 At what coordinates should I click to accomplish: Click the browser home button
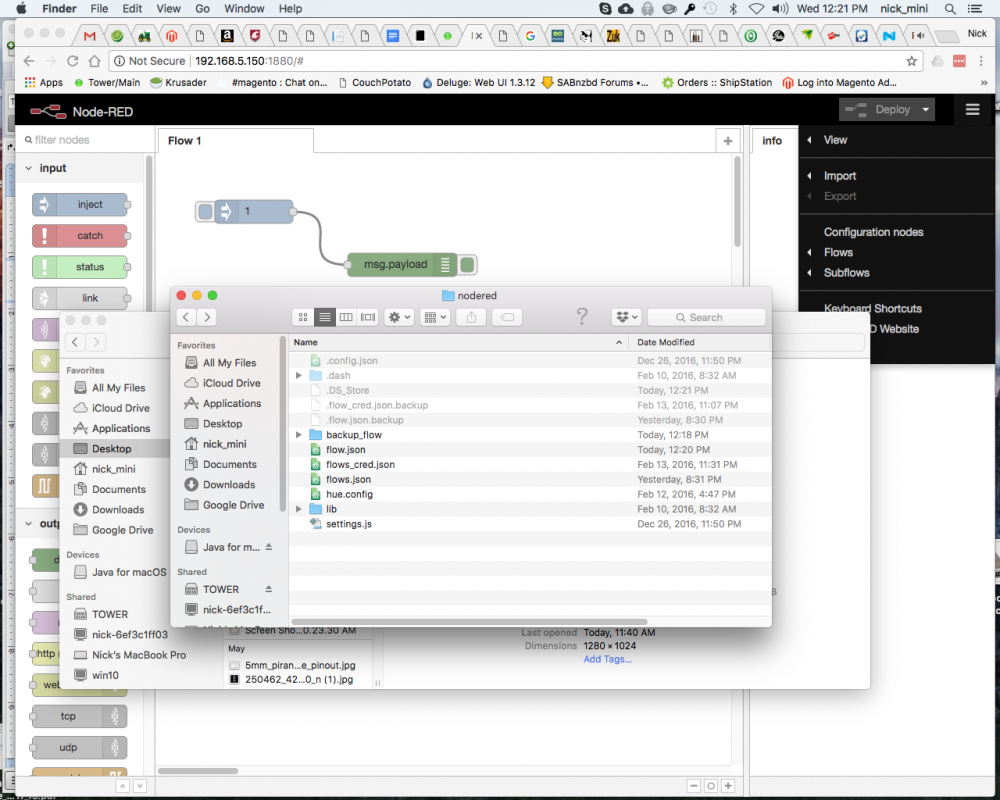[x=94, y=61]
